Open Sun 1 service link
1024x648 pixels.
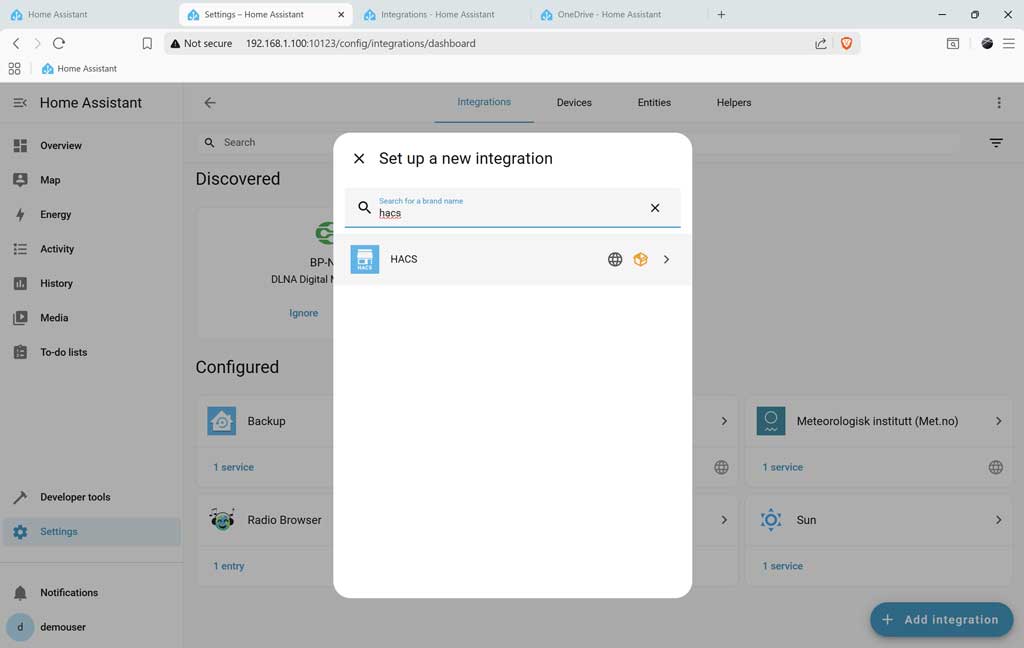pyautogui.click(x=782, y=566)
